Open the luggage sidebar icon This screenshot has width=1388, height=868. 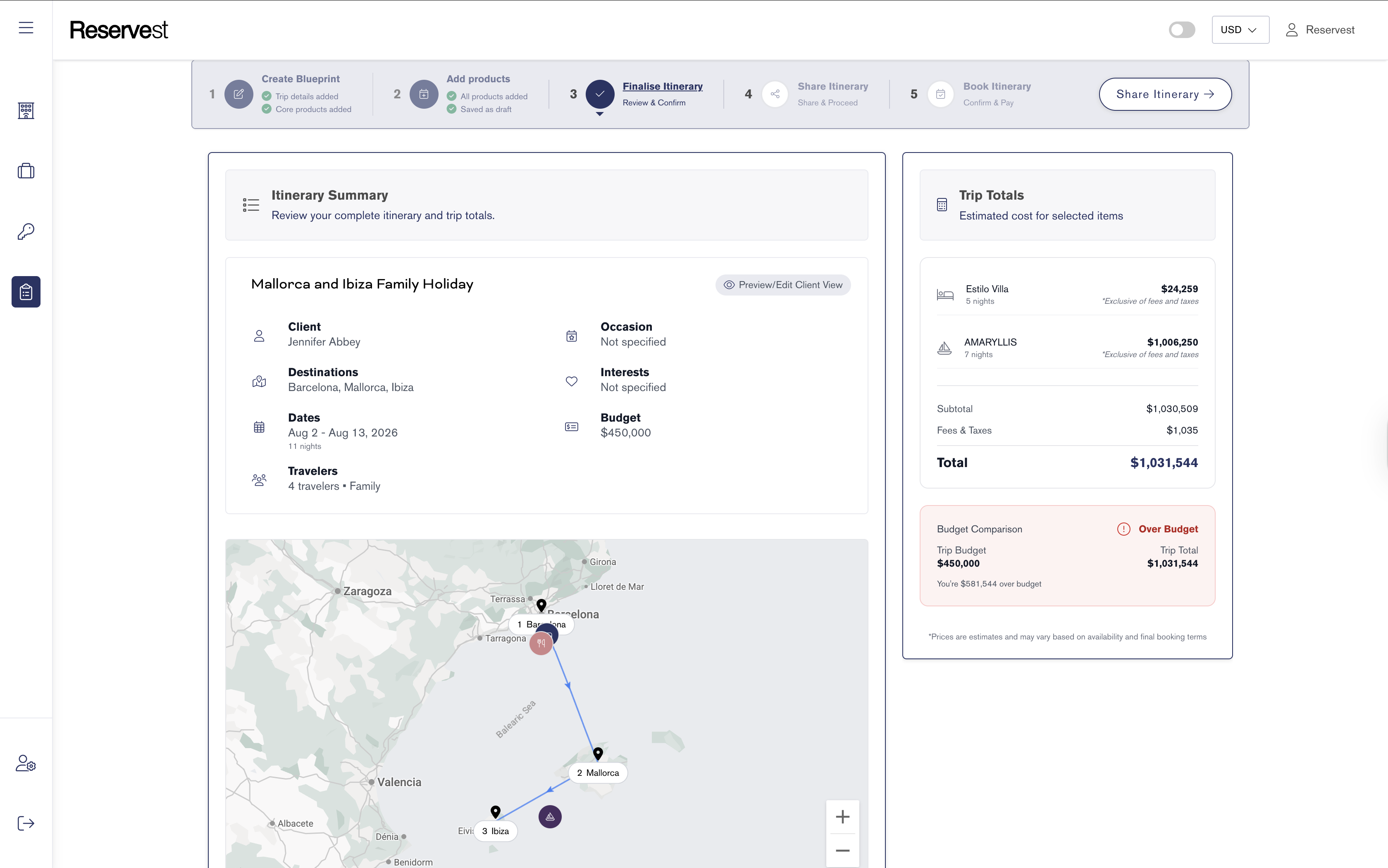26,170
